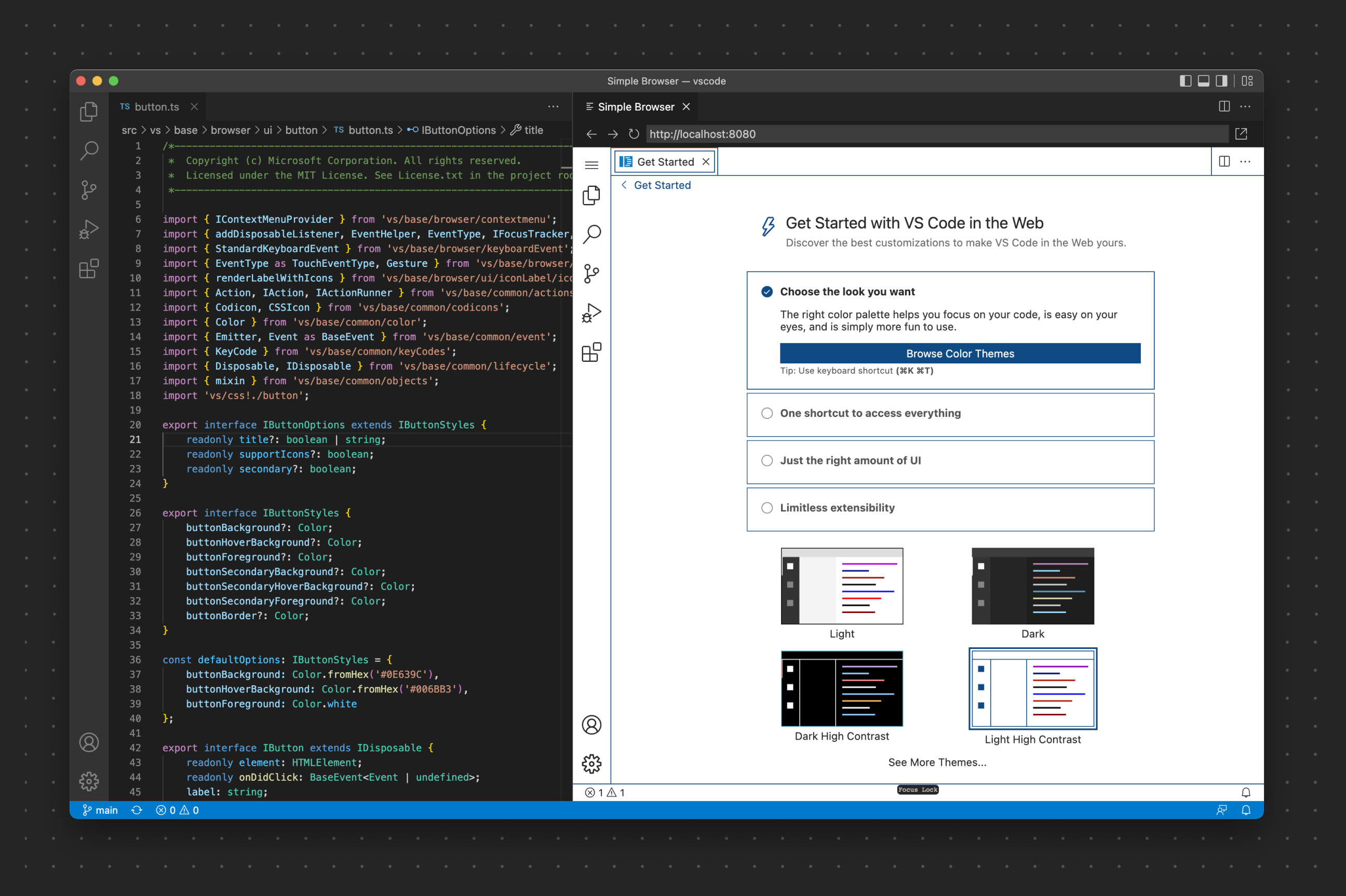Open the Extensions view
1346x896 pixels.
coord(89,268)
